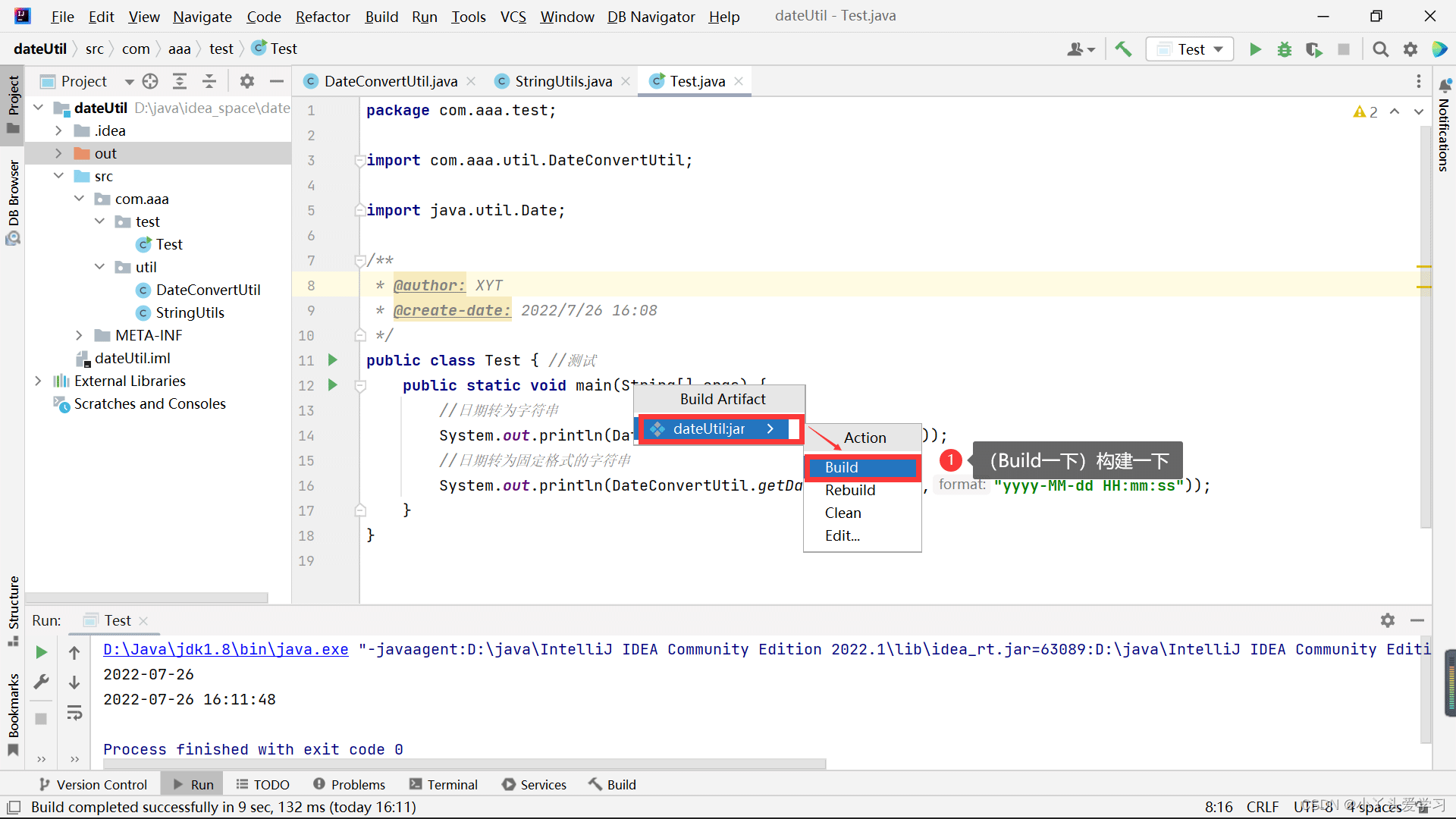Viewport: 1456px width, 819px height.
Task: Click the java.exe path link in console
Action: [225, 649]
